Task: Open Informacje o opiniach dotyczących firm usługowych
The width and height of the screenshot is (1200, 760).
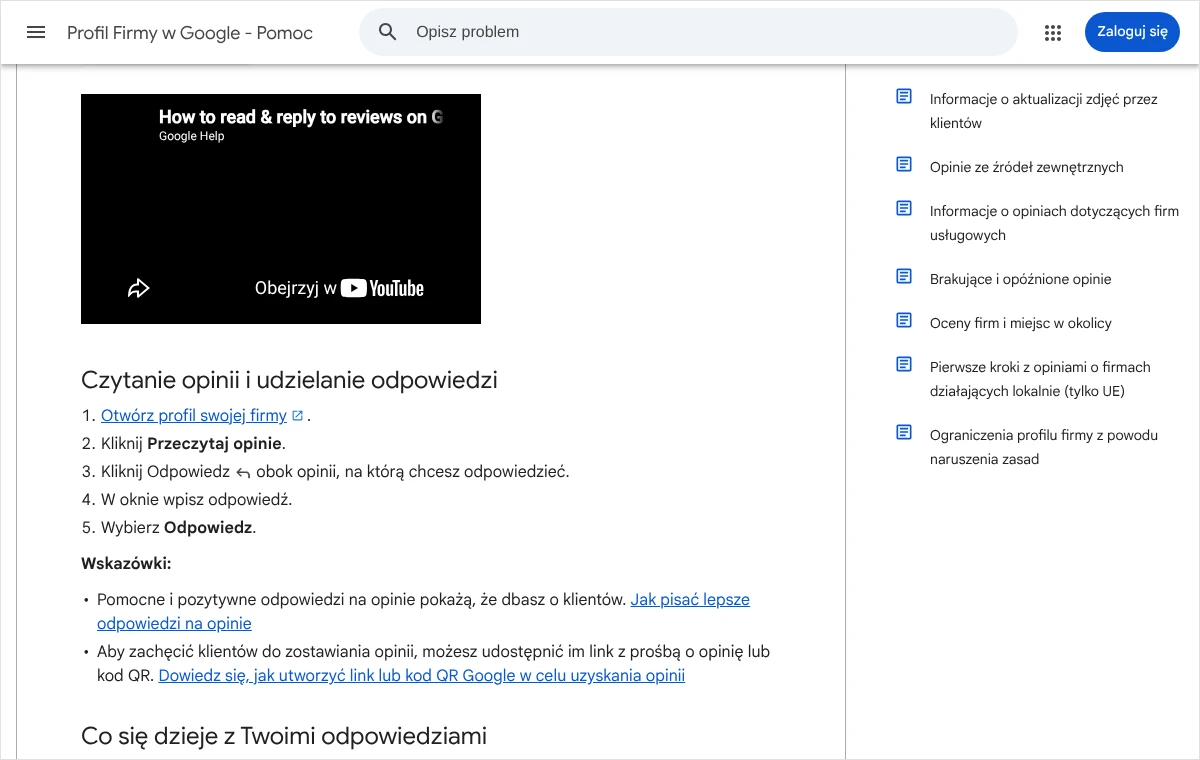Action: pos(1054,223)
